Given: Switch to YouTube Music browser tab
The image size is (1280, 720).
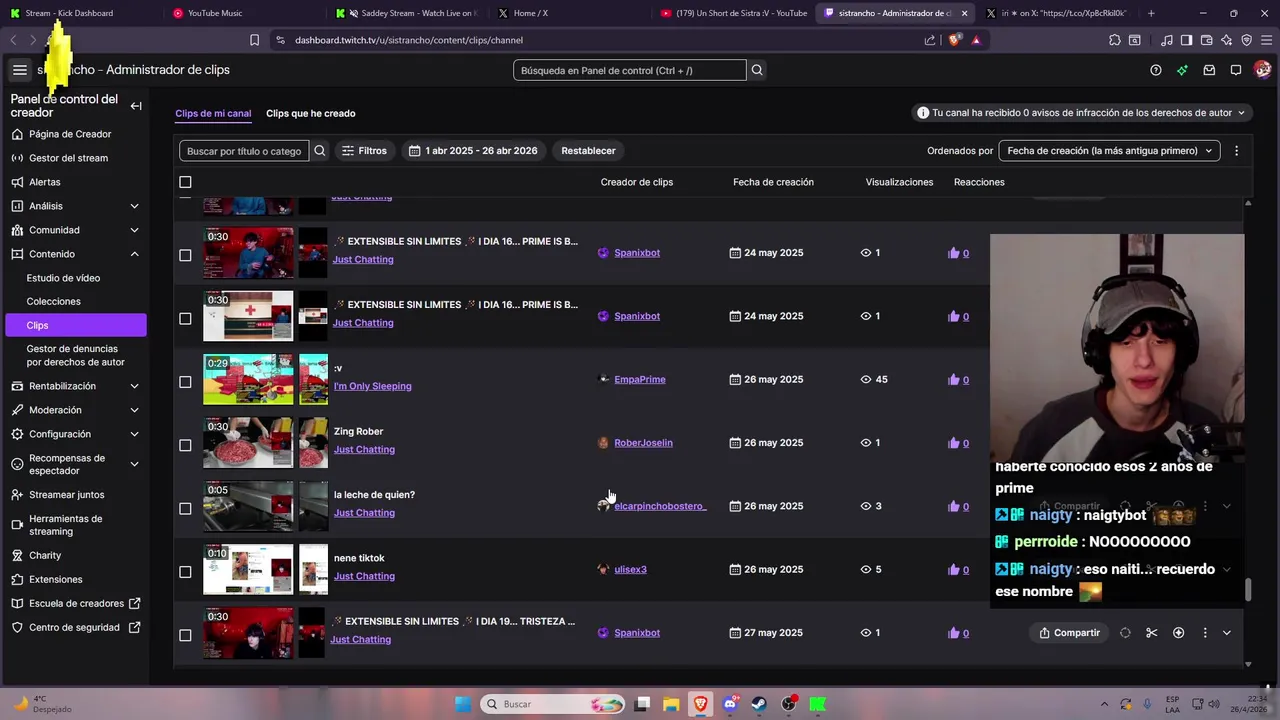Looking at the screenshot, I should [215, 13].
